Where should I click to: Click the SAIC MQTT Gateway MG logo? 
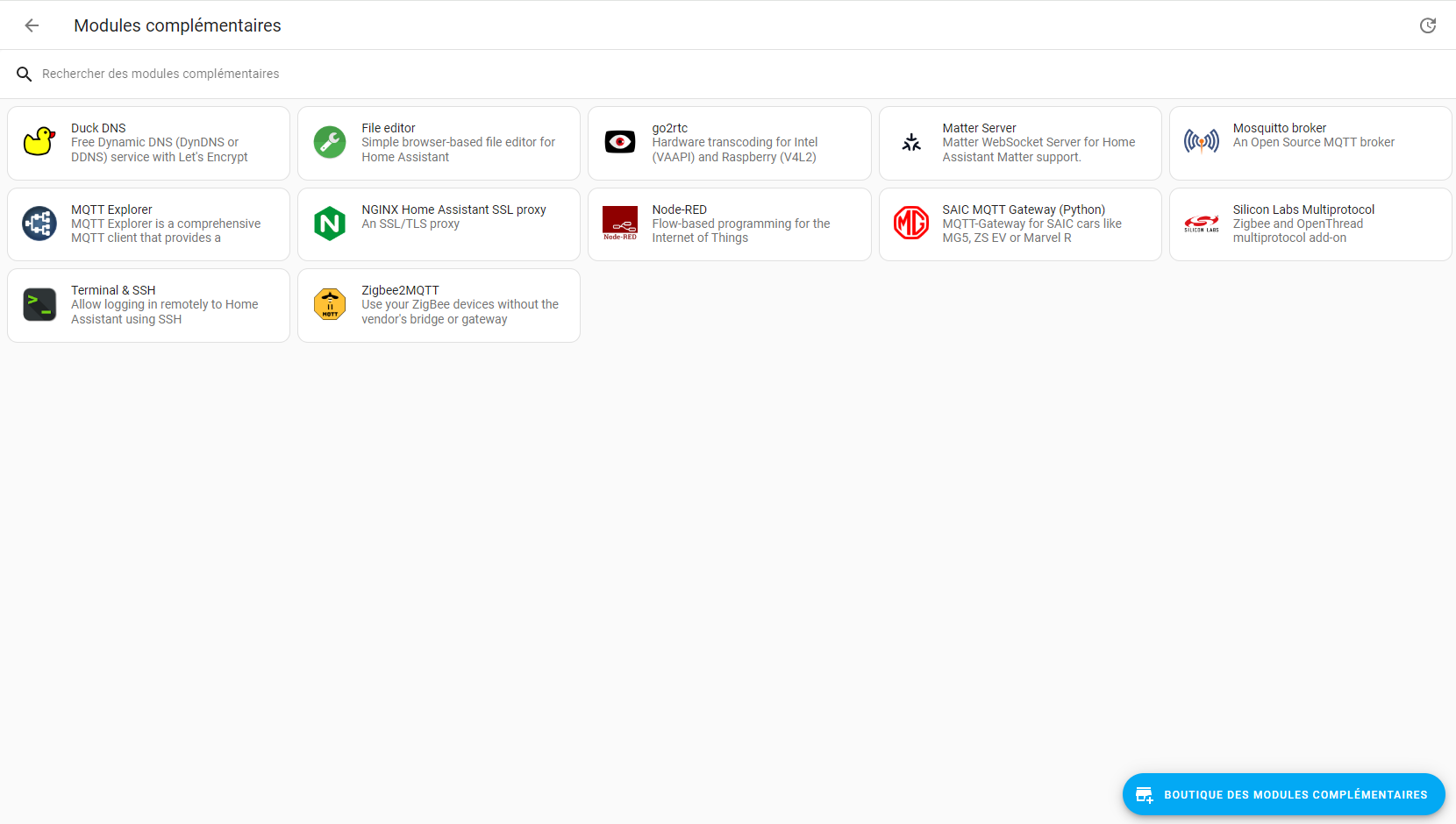[911, 224]
